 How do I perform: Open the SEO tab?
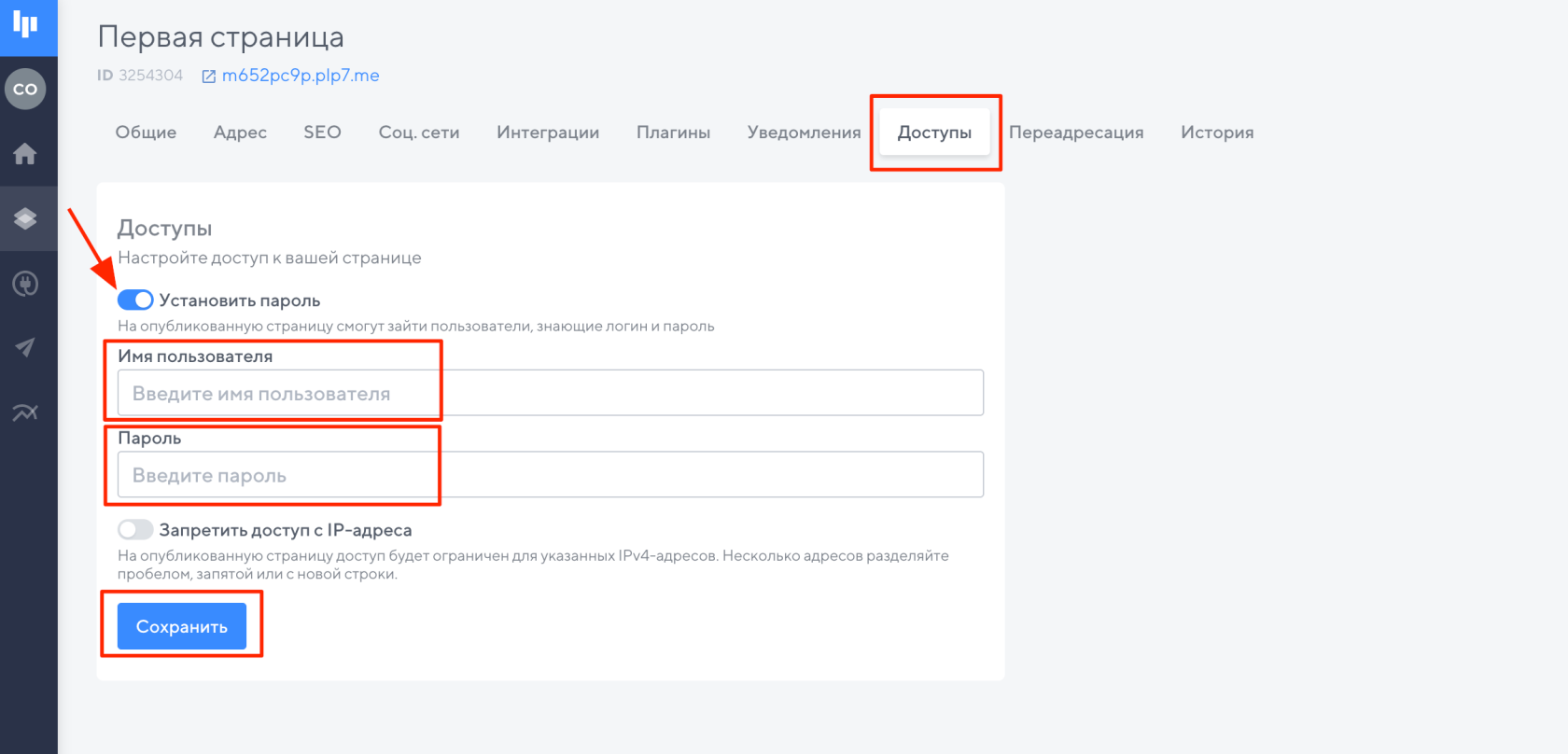click(322, 133)
